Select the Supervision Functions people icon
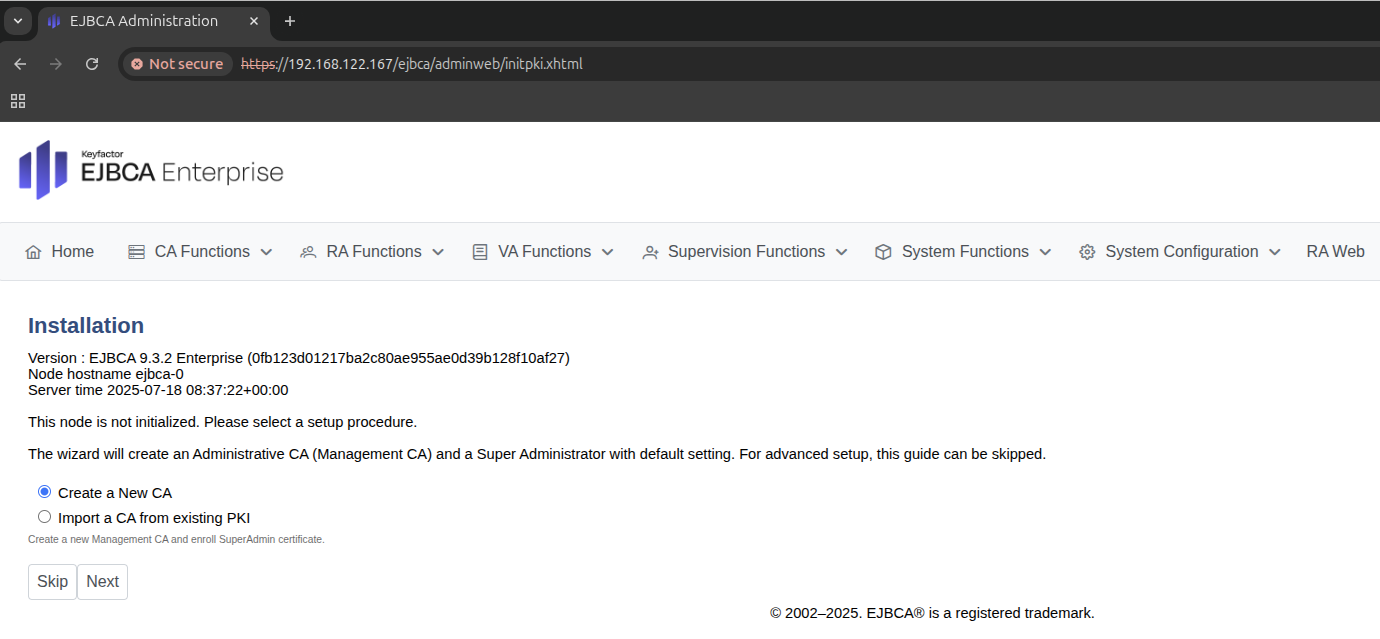Viewport: 1380px width, 639px height. tap(650, 251)
